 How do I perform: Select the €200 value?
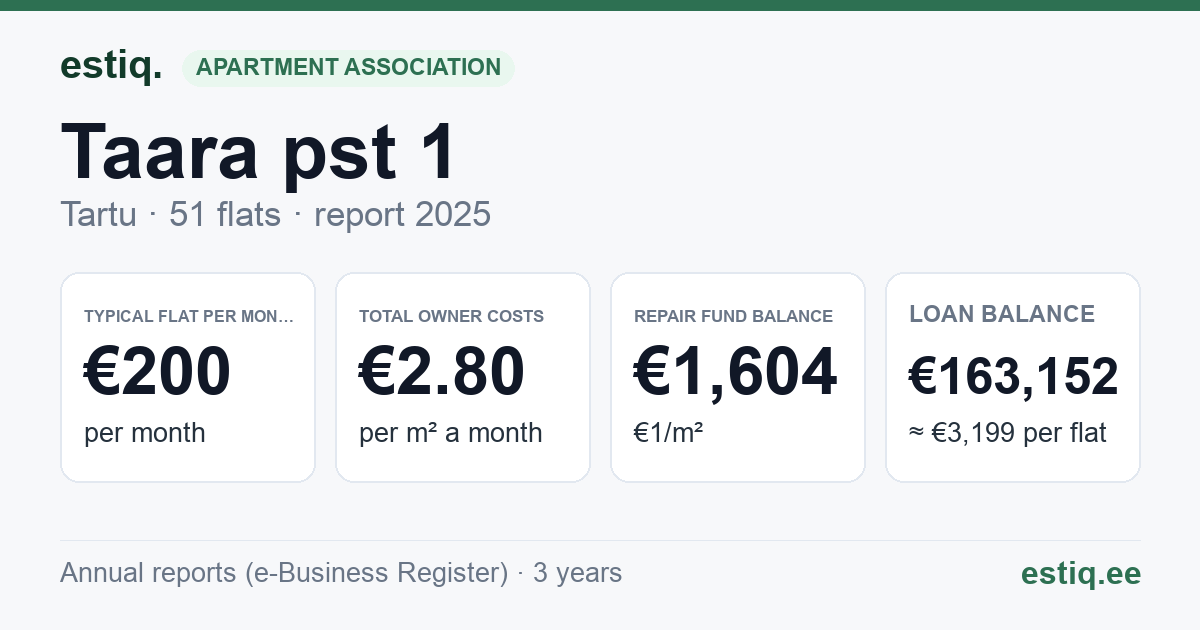(x=157, y=372)
